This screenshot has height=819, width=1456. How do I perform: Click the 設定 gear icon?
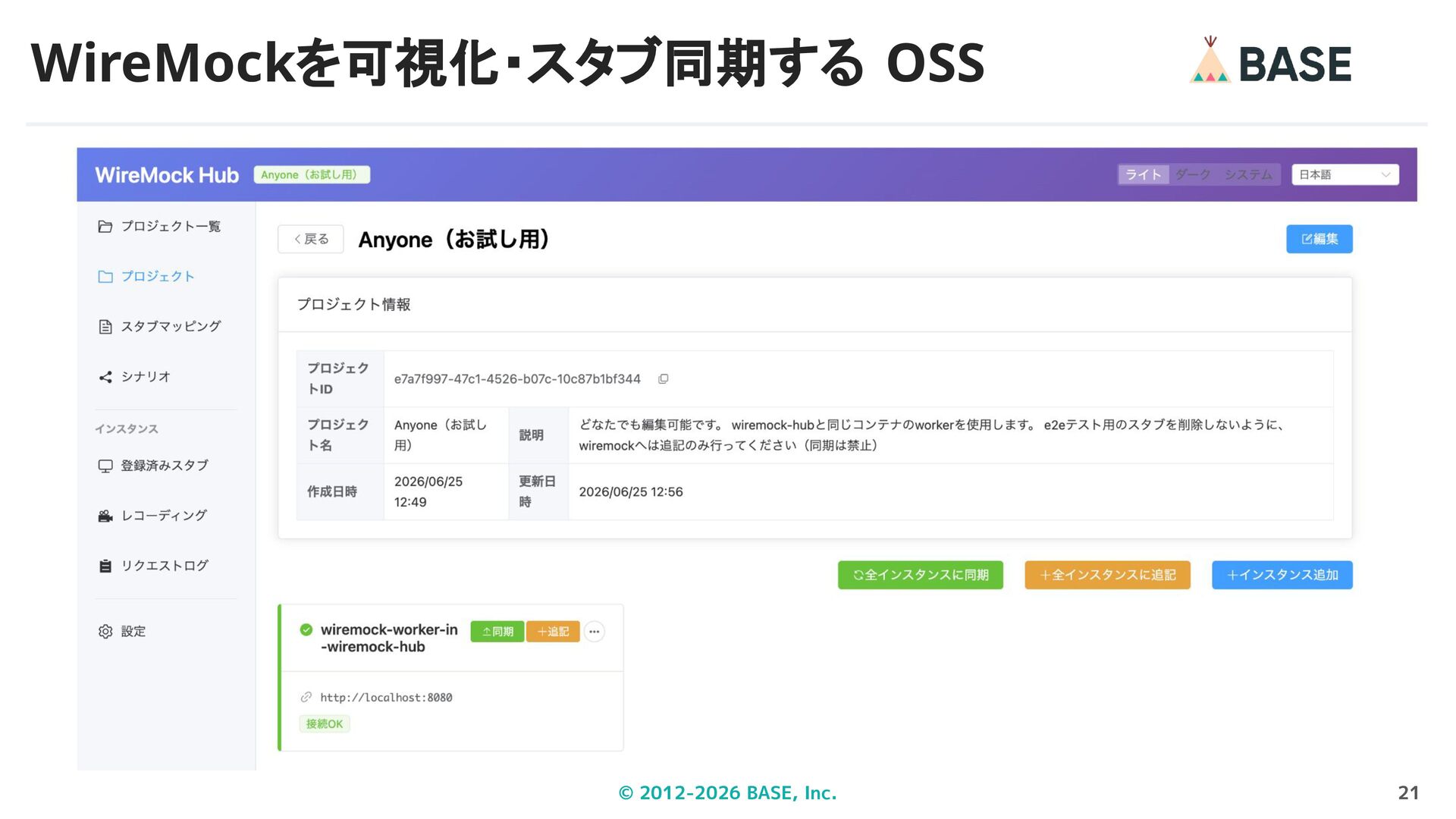[x=105, y=632]
